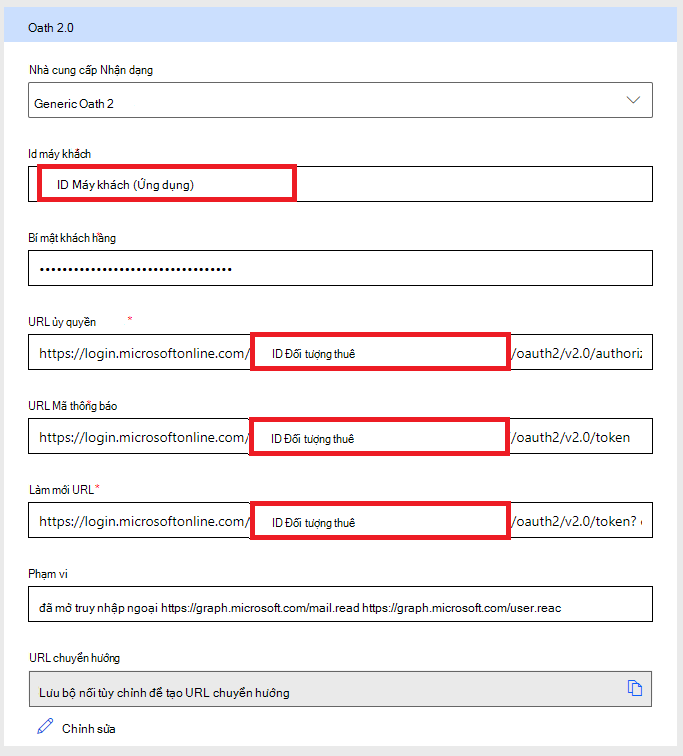Click the Phạm vi label
683x756 pixels.
[x=48, y=574]
